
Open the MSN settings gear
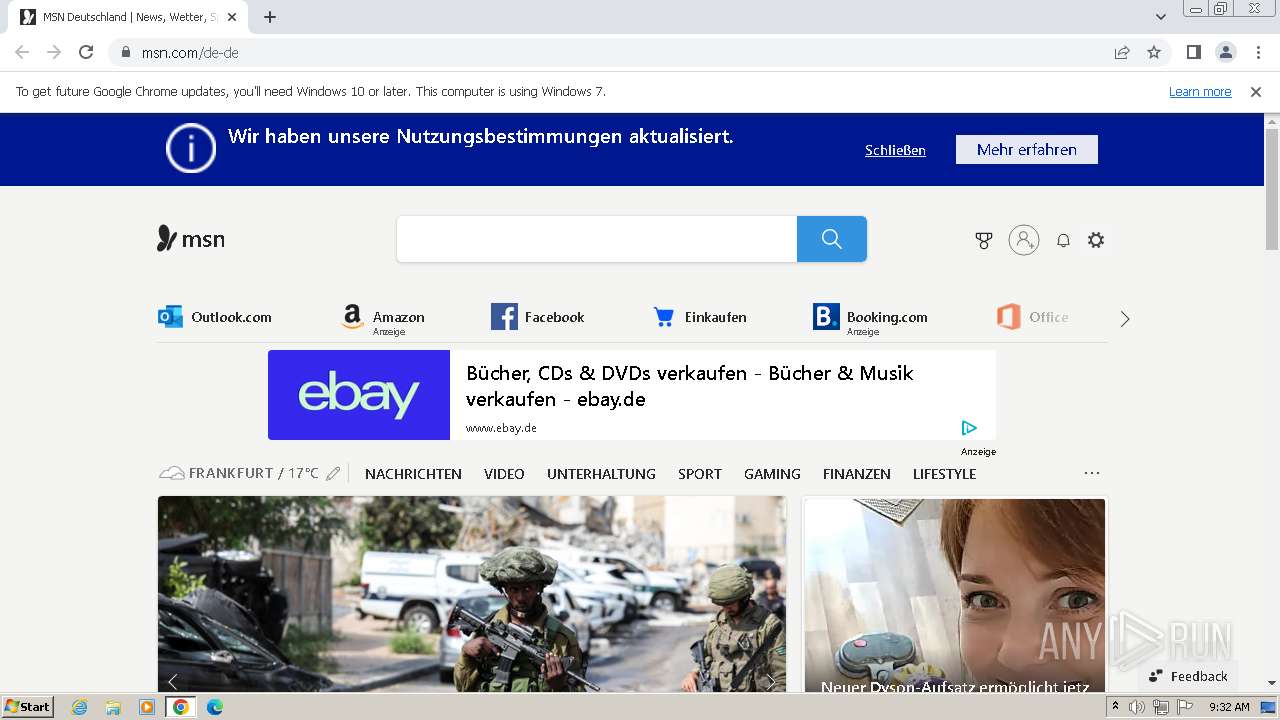1096,240
